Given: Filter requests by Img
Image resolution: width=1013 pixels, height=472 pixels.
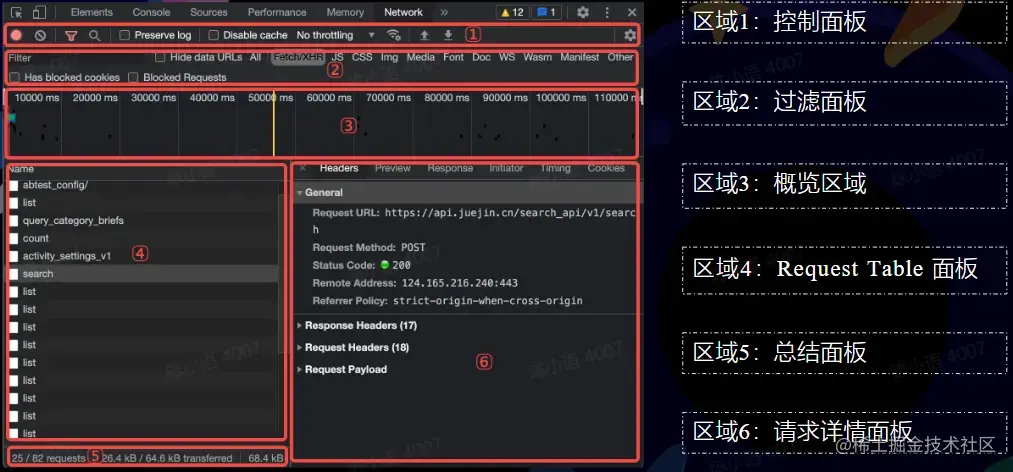Looking at the screenshot, I should tap(390, 57).
